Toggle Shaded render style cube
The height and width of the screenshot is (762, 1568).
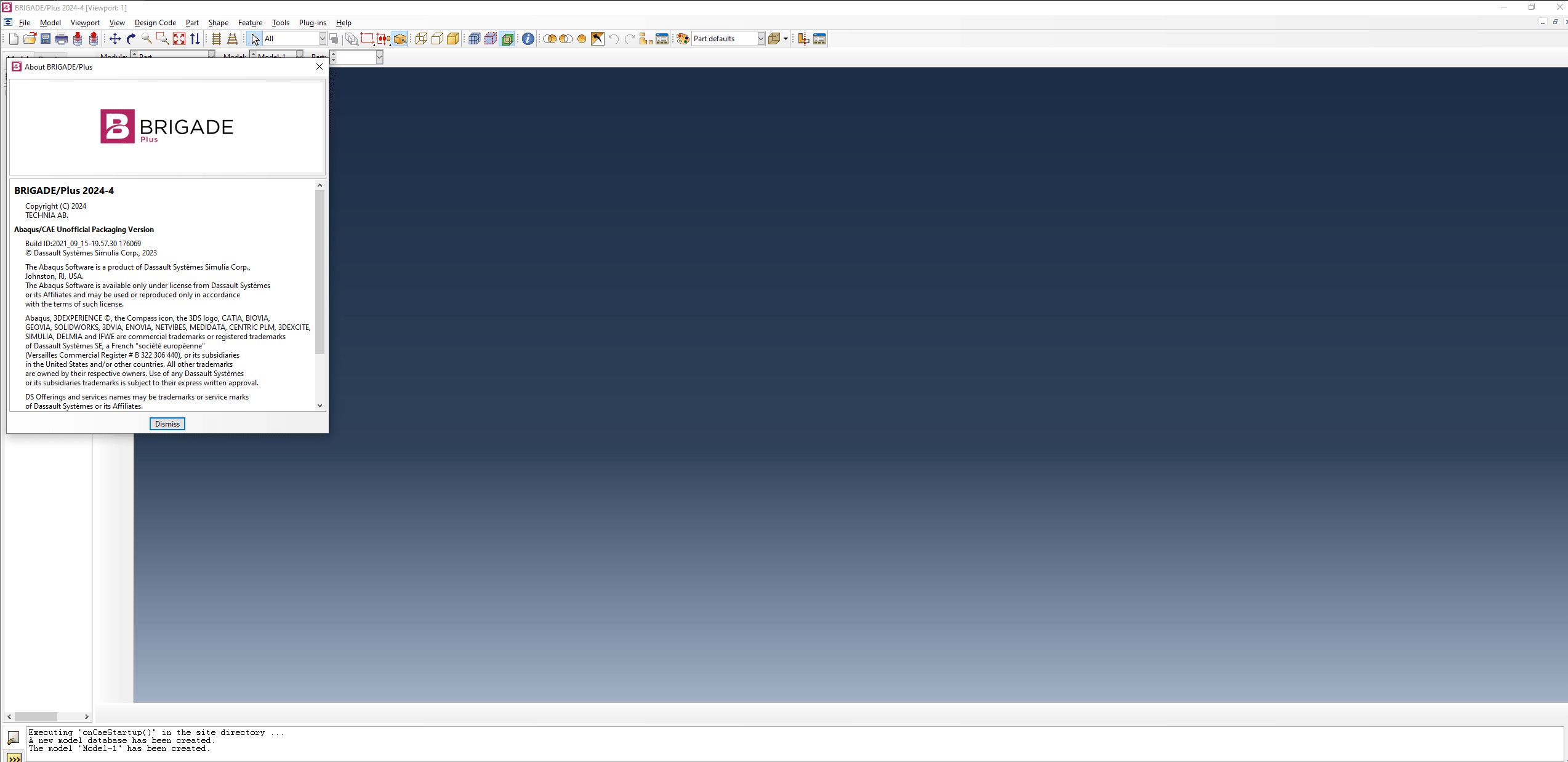pos(453,39)
